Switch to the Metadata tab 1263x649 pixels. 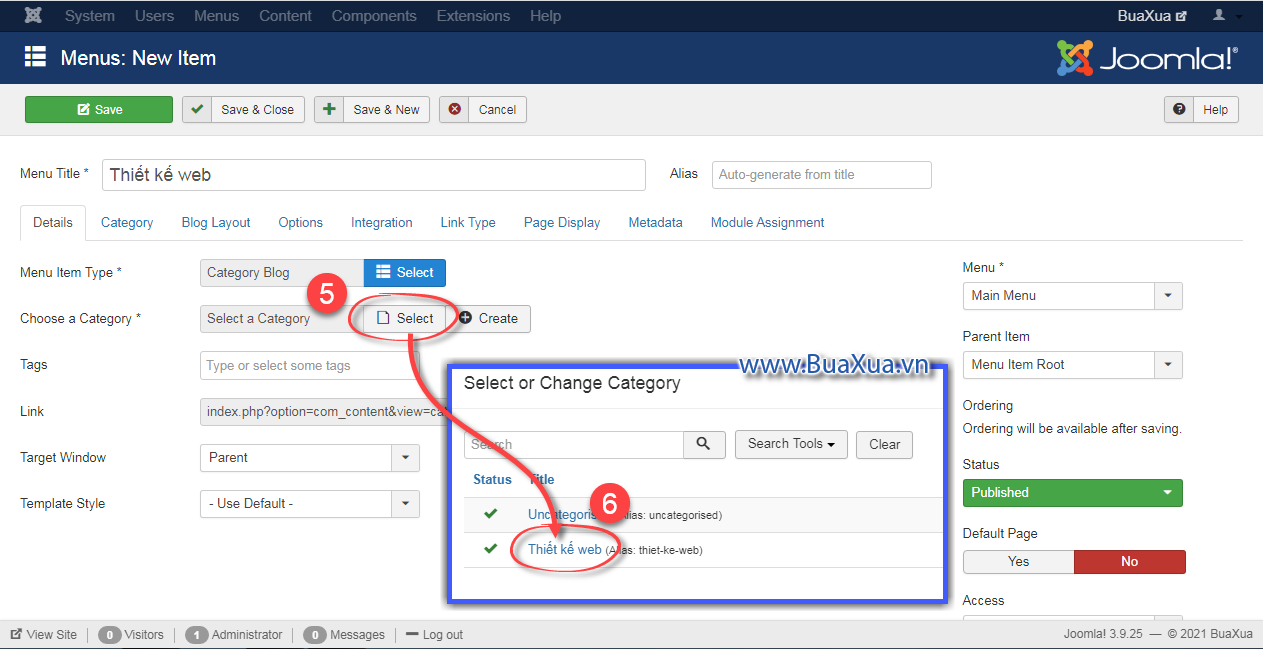655,223
